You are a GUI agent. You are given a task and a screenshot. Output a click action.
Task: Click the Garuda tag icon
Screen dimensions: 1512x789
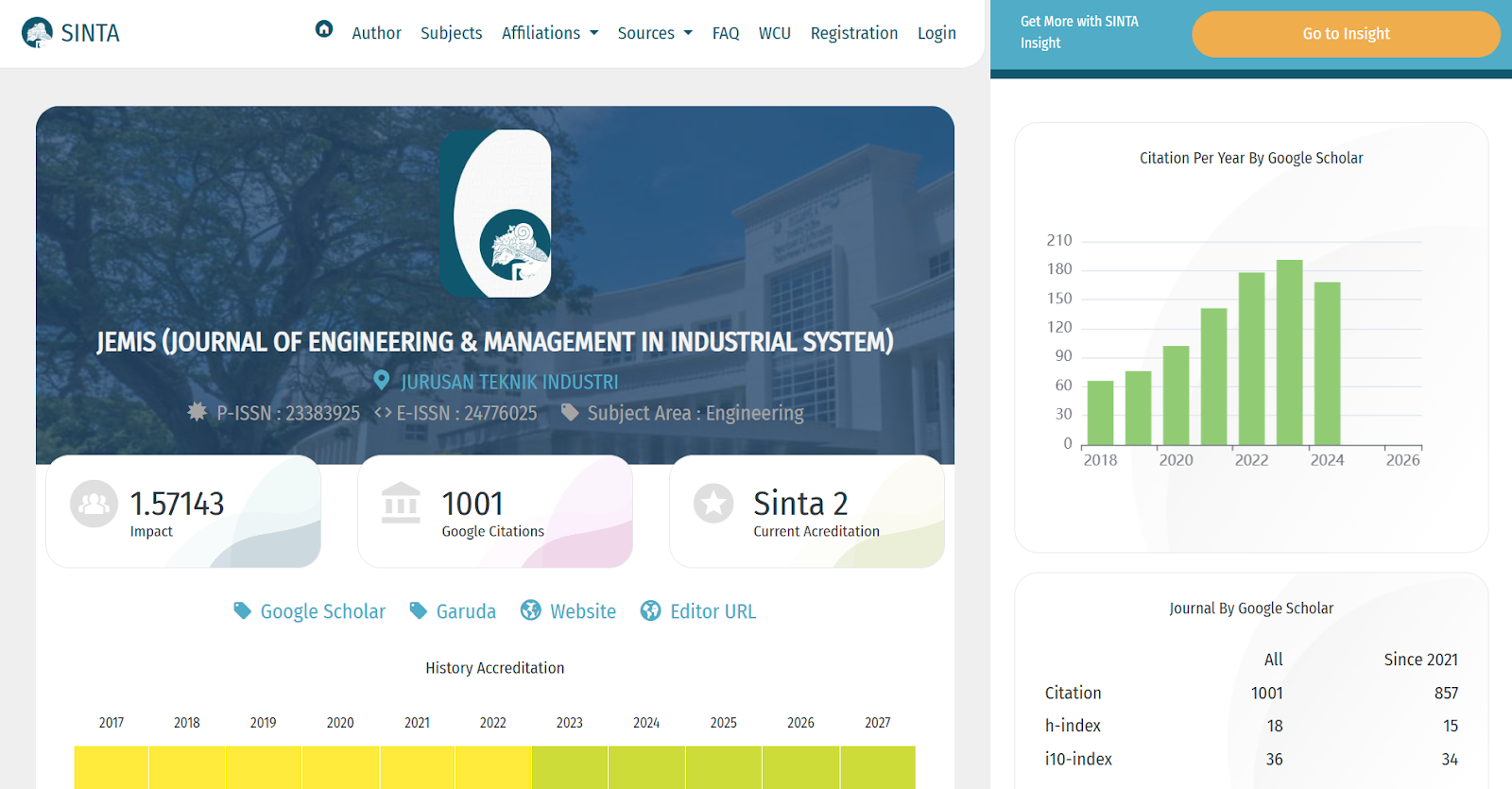pyautogui.click(x=419, y=611)
